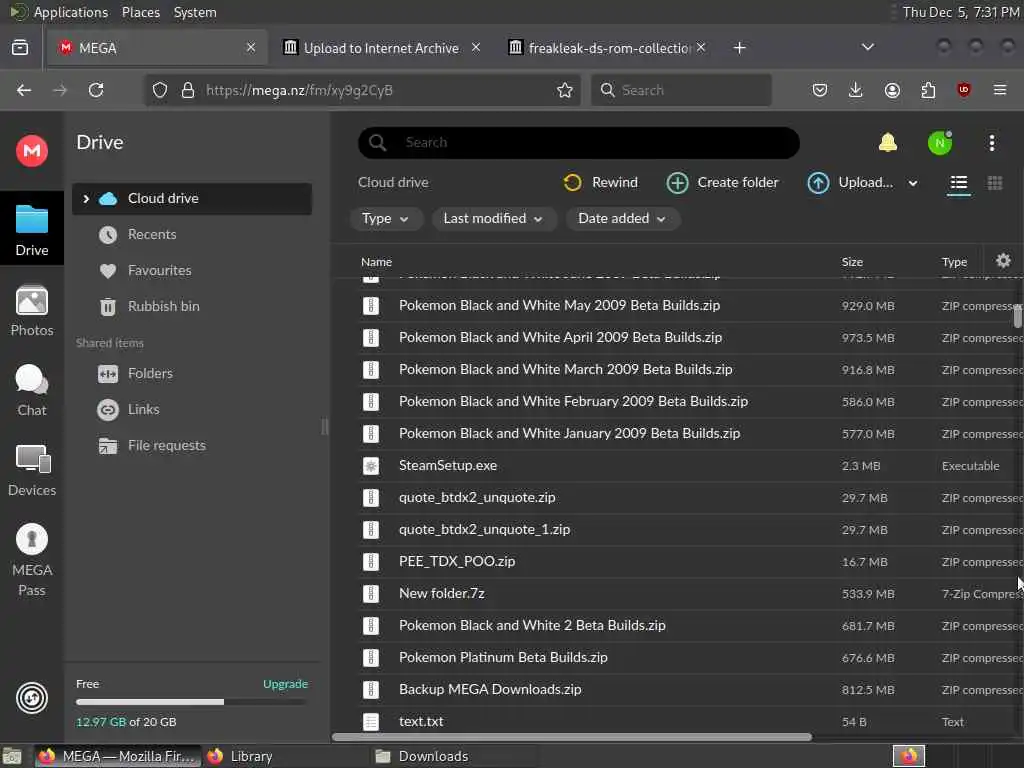Open the Date added filter dropdown

[622, 219]
